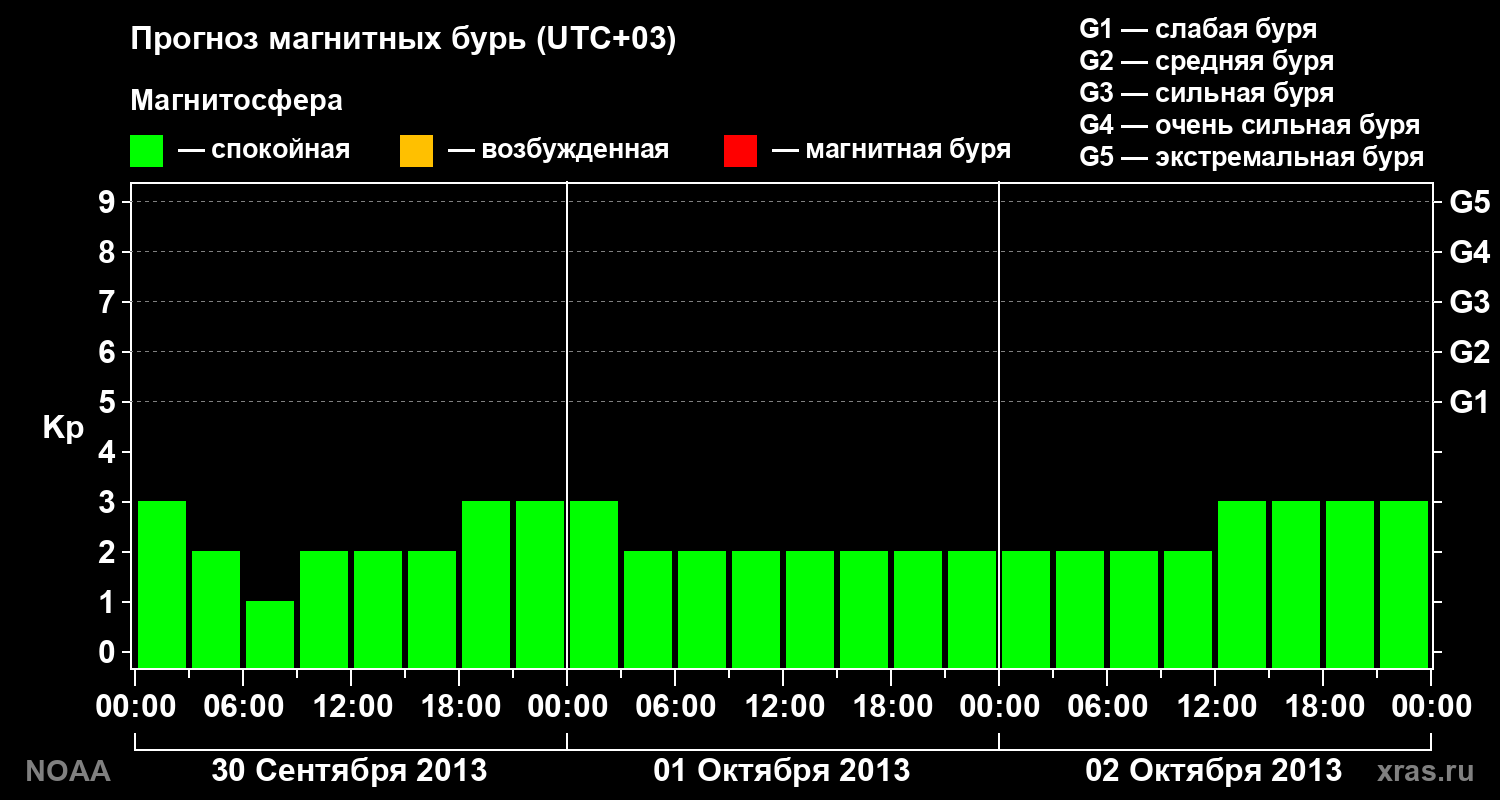Click the 'NOAA' source credit
Screen dimensions: 1500x800
click(x=68, y=772)
